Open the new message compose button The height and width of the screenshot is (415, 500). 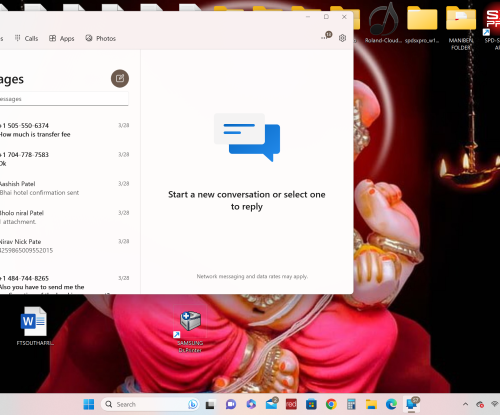(120, 79)
